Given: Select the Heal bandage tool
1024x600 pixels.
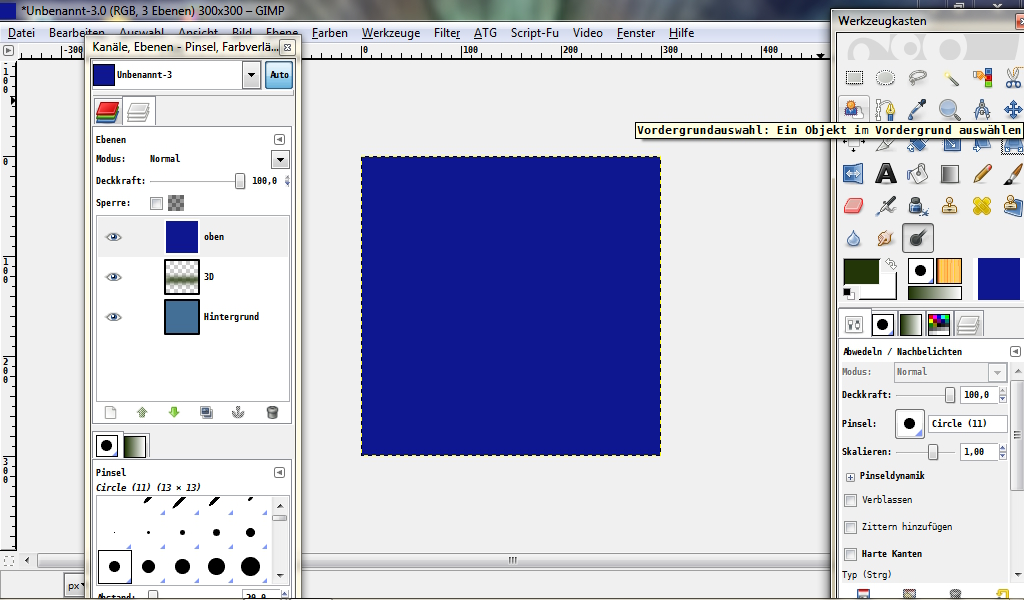Looking at the screenshot, I should tap(982, 206).
